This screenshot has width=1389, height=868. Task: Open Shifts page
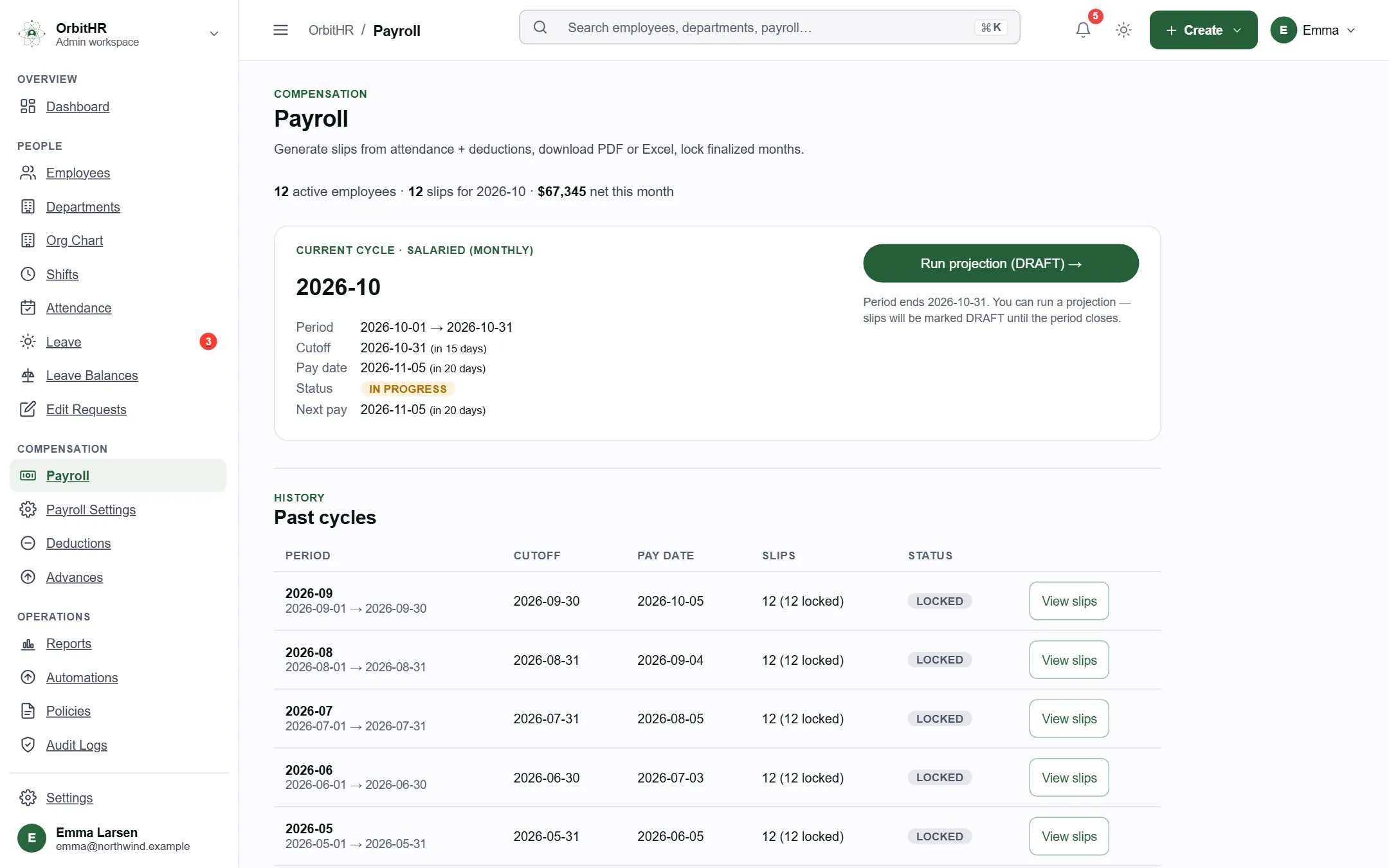pyautogui.click(x=62, y=274)
